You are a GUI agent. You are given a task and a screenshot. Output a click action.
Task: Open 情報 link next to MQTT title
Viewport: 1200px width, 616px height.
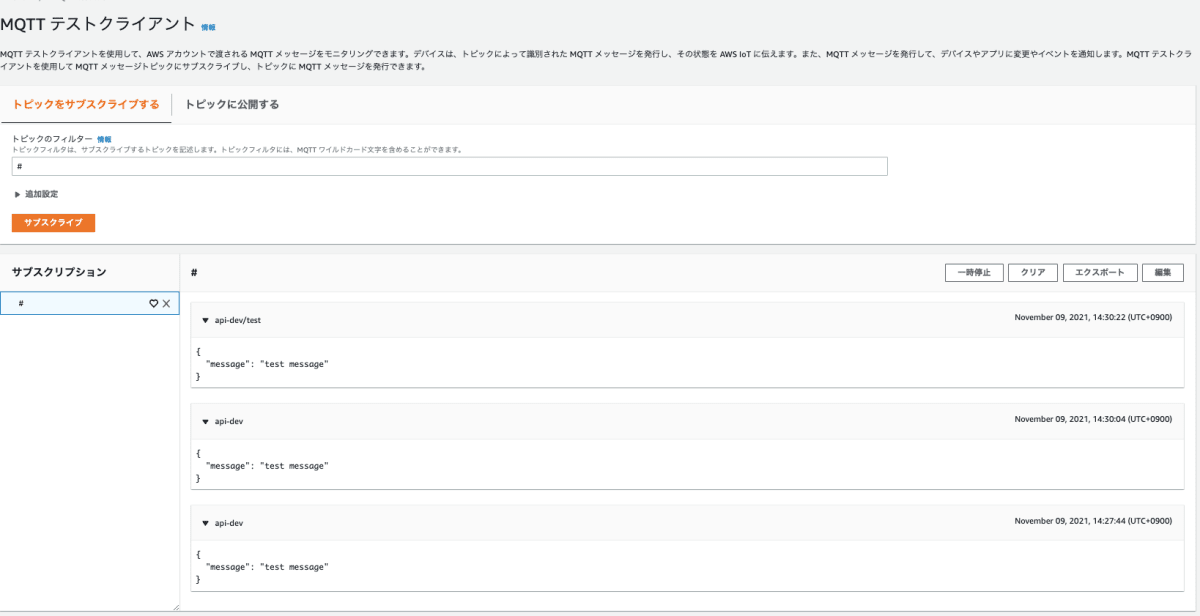(208, 27)
